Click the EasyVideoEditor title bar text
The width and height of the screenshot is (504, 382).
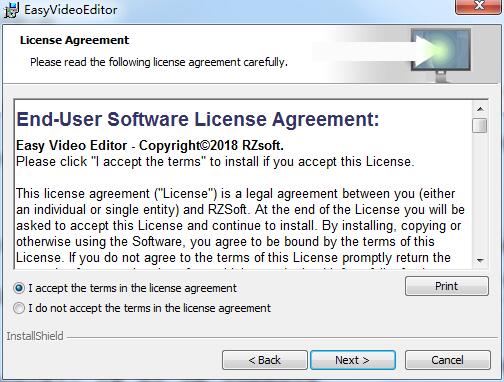[x=71, y=10]
